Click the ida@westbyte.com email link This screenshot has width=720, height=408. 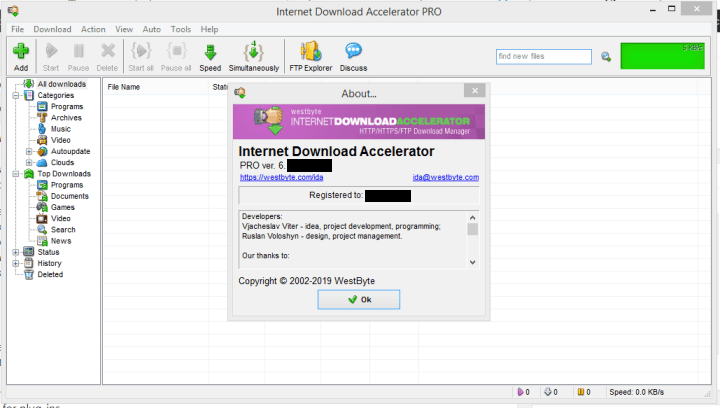click(445, 177)
